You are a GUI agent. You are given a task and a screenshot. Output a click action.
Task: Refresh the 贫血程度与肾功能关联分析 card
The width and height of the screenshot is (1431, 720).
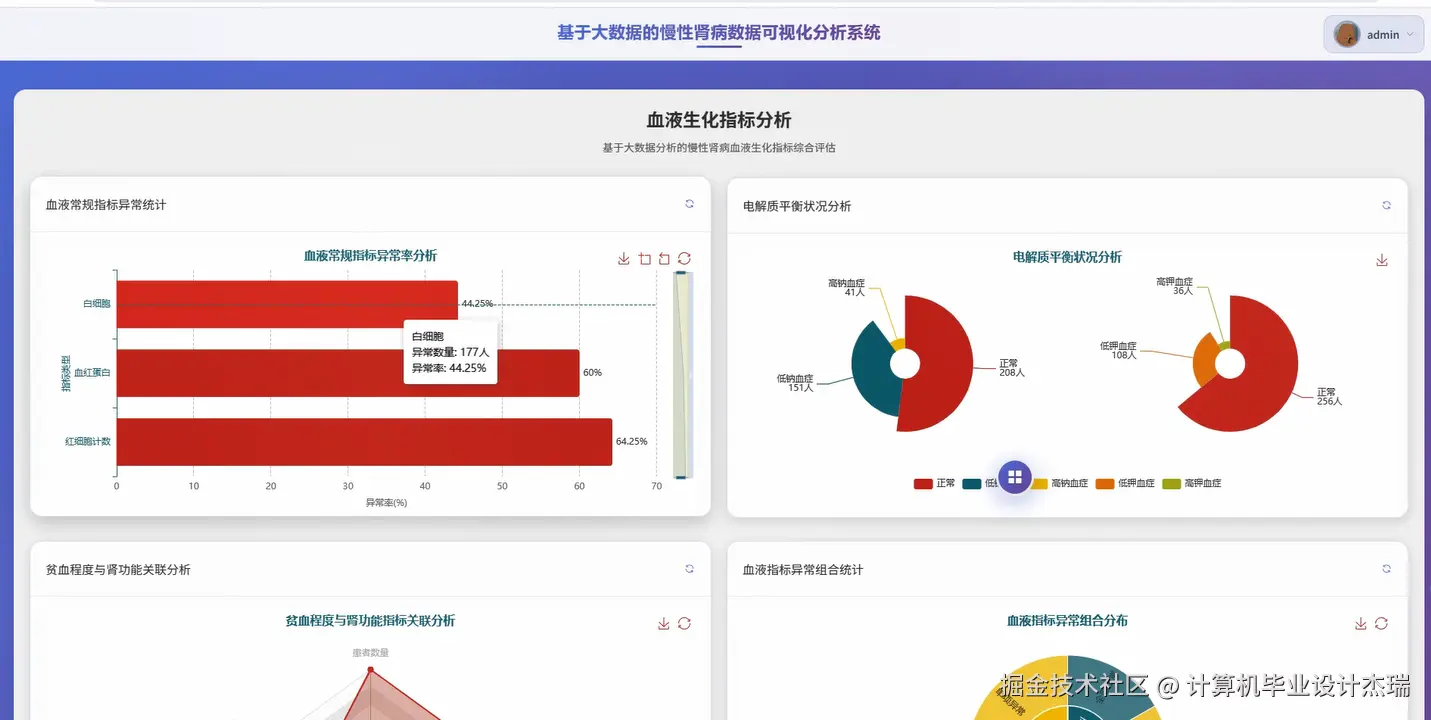pos(689,569)
